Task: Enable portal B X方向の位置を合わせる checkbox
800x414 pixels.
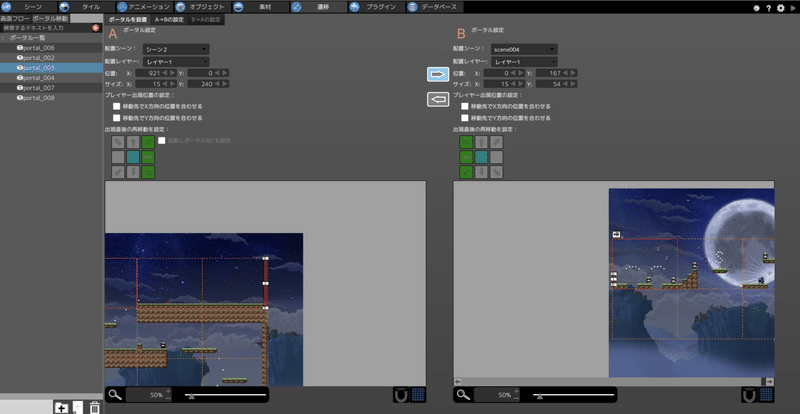Action: [465, 106]
